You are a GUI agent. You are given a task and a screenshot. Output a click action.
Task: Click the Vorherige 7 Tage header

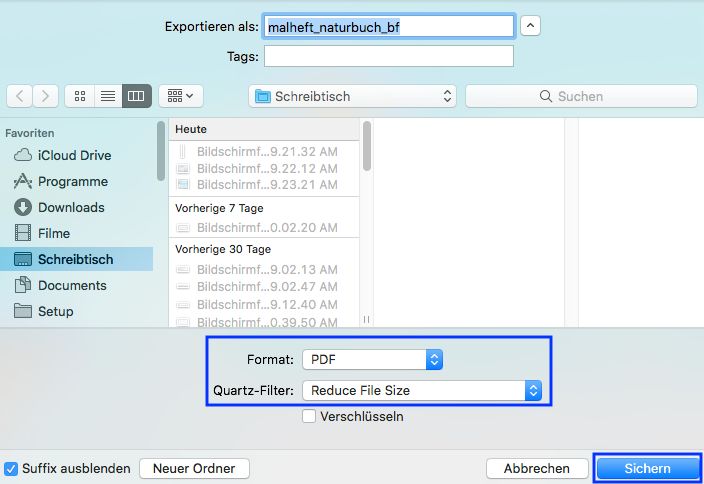264,208
